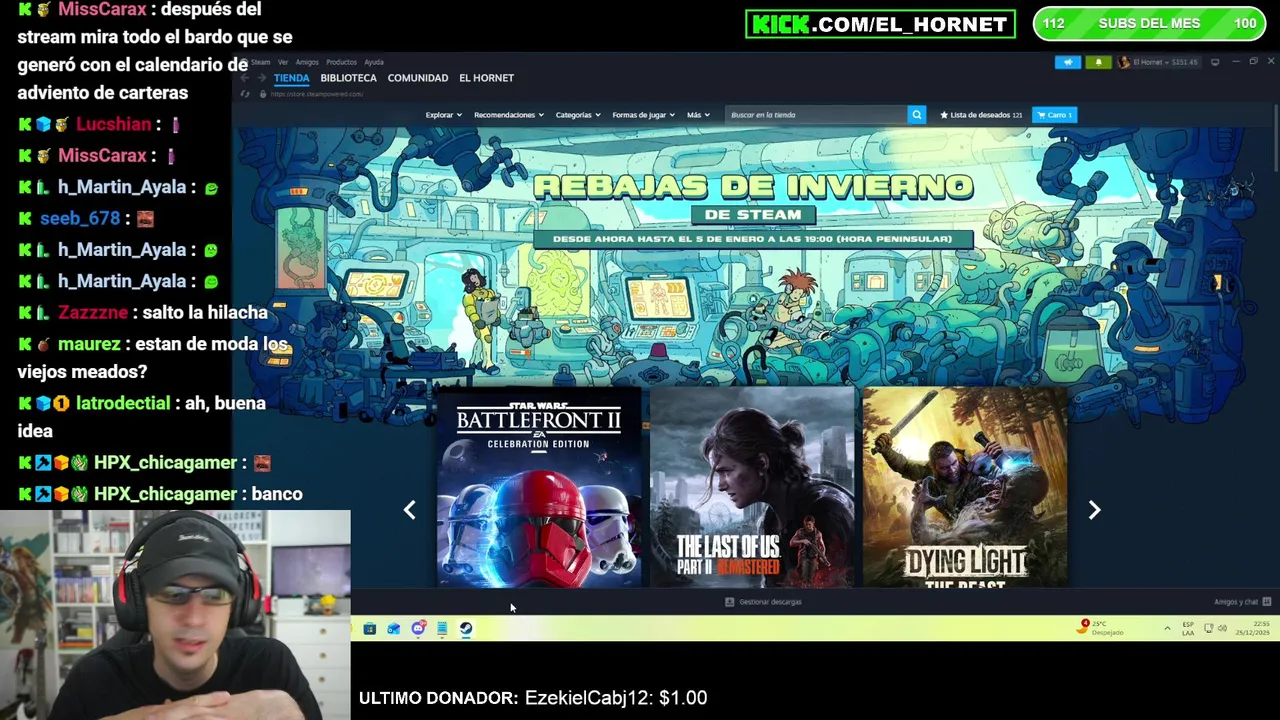This screenshot has height=720, width=1280.
Task: Go forward with the Steam forward arrow
Action: (x=261, y=78)
